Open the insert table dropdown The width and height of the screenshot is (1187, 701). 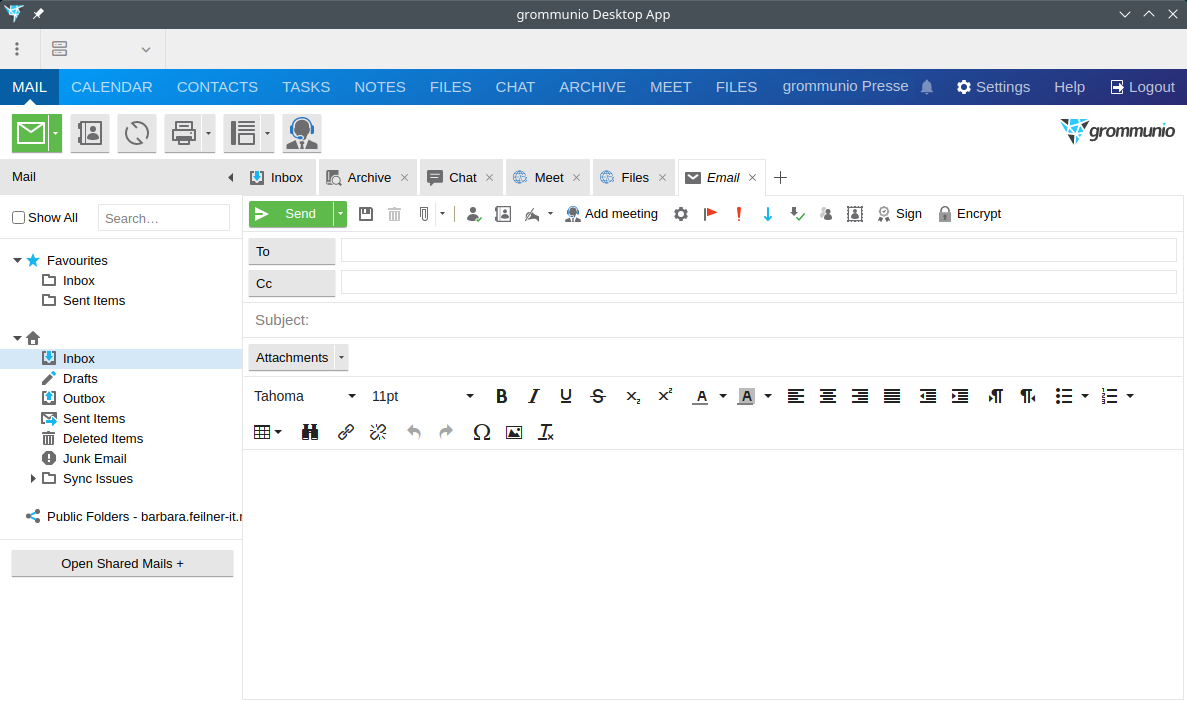click(x=267, y=432)
